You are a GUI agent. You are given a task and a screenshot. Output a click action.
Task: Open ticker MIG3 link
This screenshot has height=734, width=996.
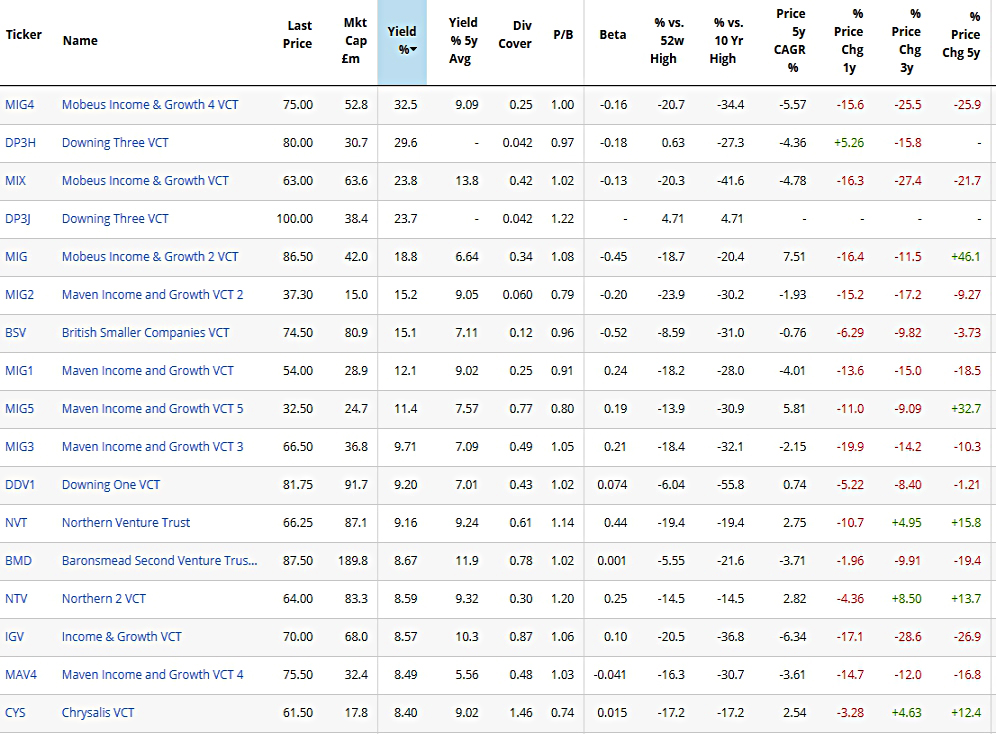click(20, 447)
